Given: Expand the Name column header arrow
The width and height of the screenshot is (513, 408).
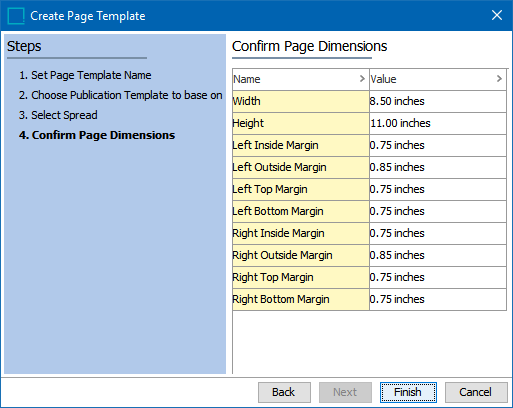Looking at the screenshot, I should (x=362, y=79).
